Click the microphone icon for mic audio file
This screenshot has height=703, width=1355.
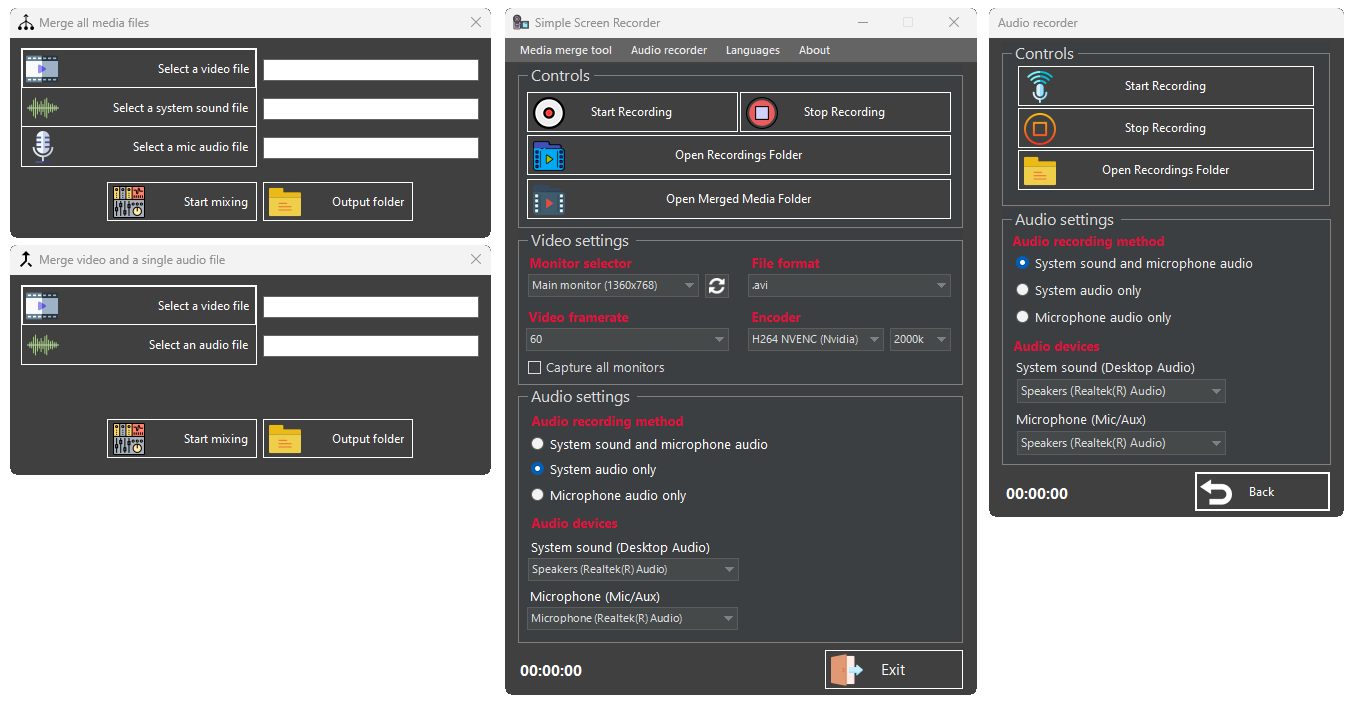(41, 145)
